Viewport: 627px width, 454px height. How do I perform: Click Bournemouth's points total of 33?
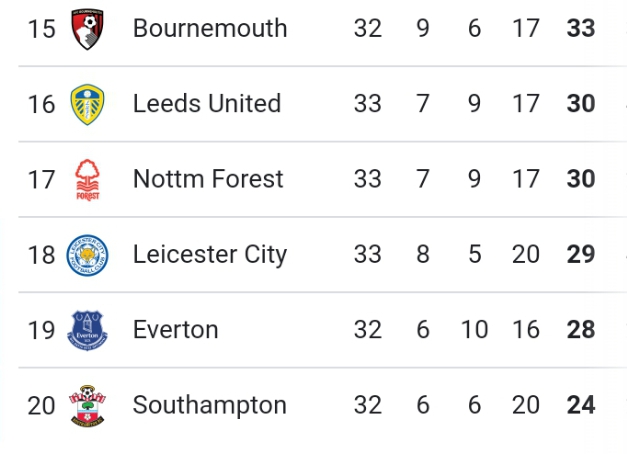click(x=581, y=29)
